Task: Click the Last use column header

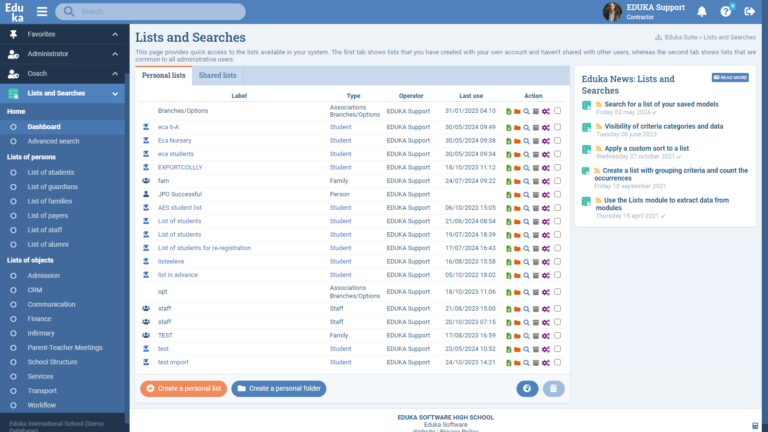Action: (x=471, y=96)
